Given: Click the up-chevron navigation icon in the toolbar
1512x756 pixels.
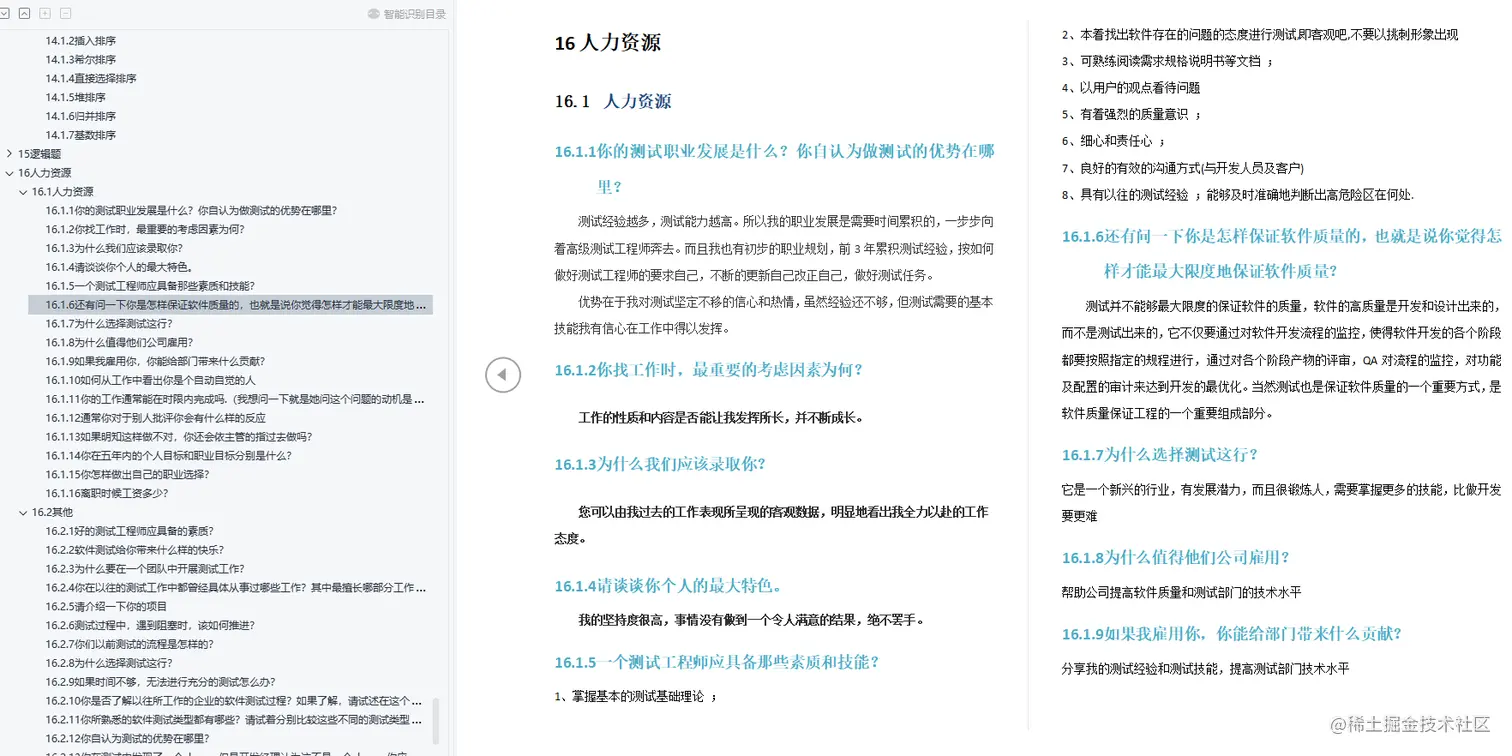Looking at the screenshot, I should 24,13.
